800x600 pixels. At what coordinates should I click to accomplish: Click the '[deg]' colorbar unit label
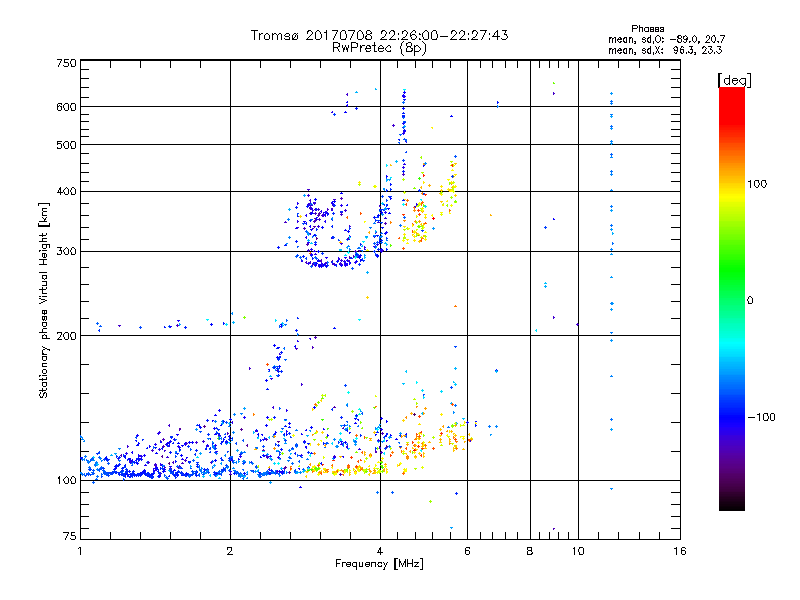(734, 80)
